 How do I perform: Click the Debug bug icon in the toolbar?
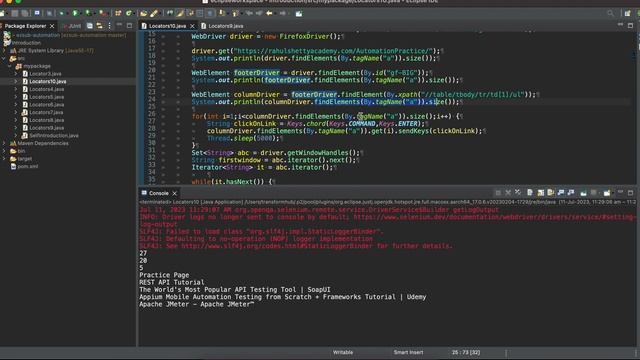coord(62,13)
